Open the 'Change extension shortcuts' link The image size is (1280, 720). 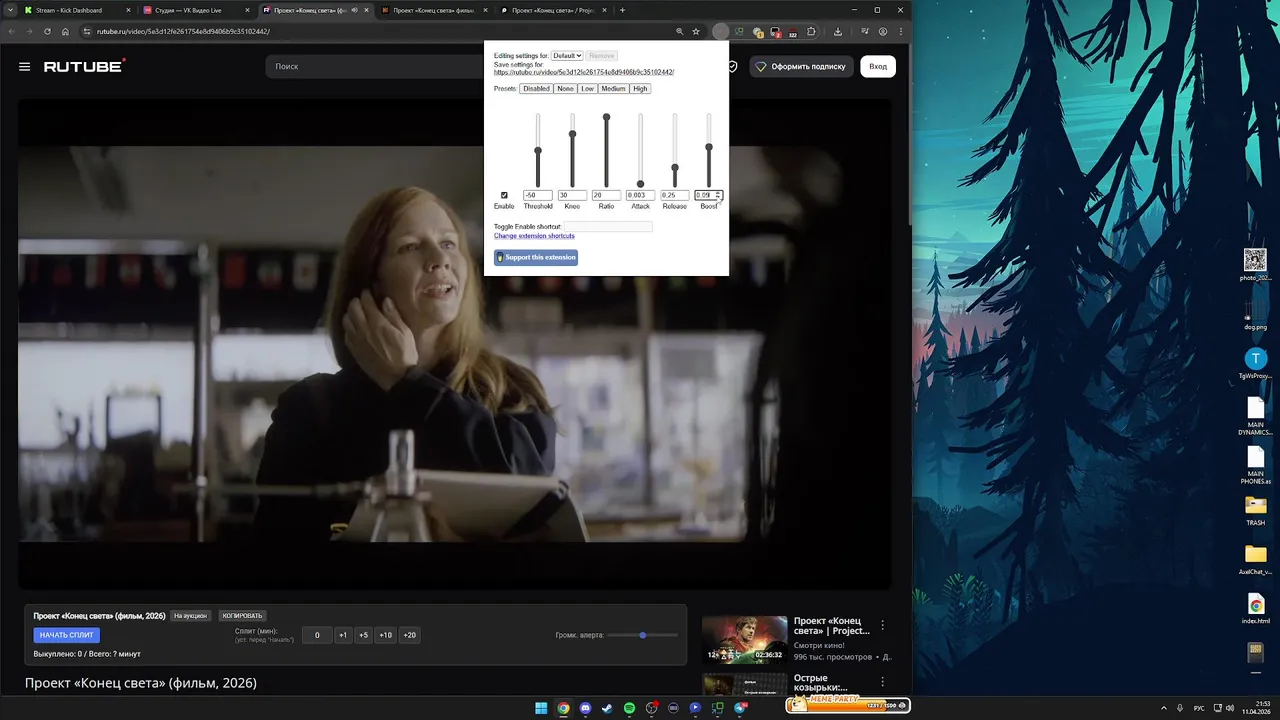(x=534, y=236)
